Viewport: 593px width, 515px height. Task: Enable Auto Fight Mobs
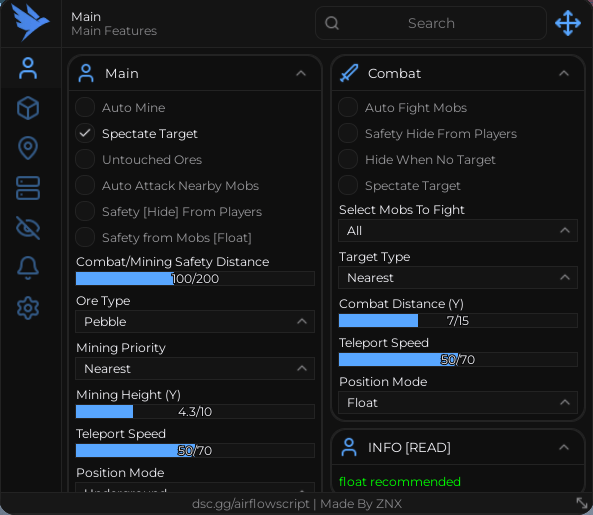(x=348, y=107)
